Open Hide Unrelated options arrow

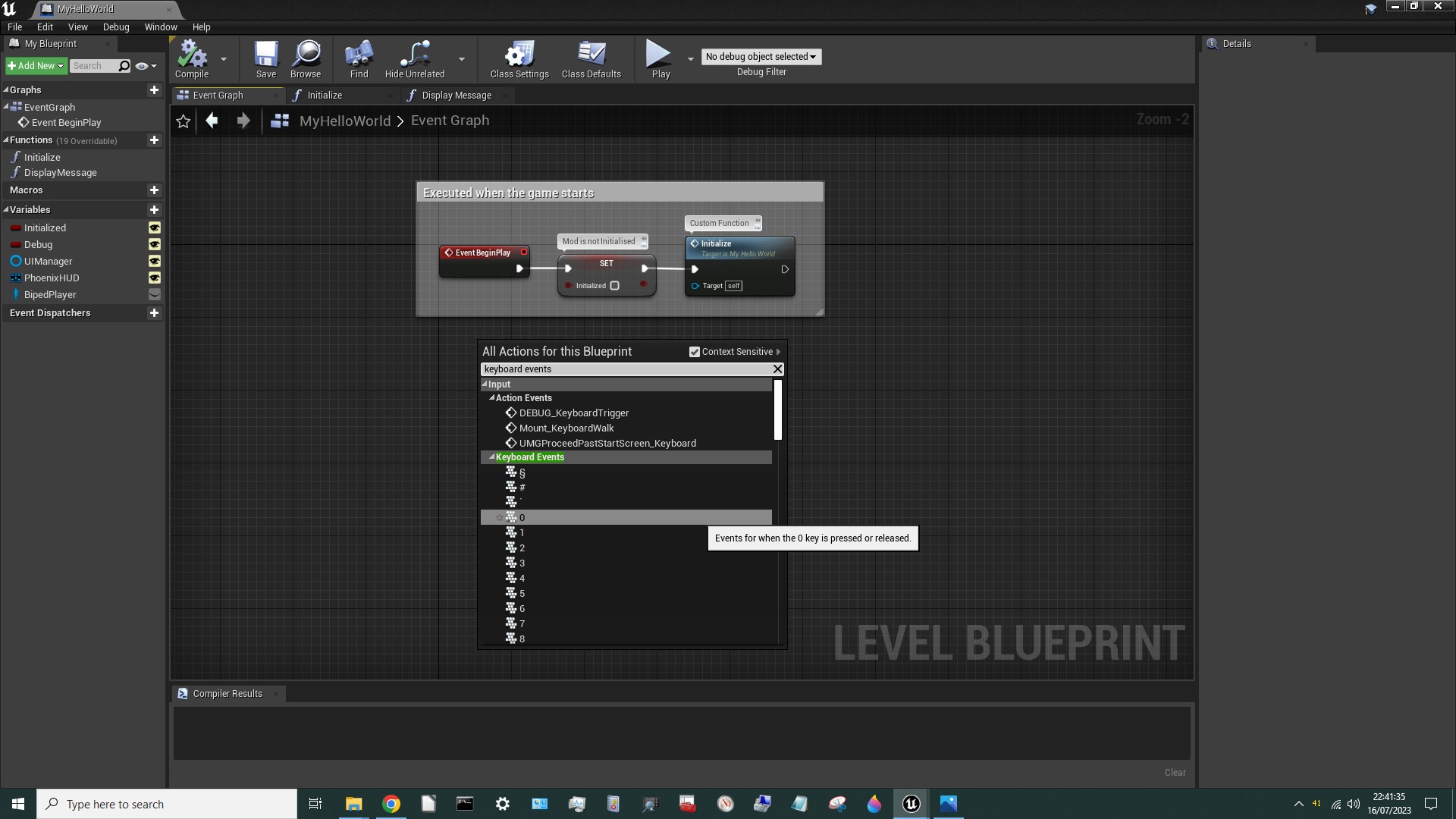tap(462, 59)
